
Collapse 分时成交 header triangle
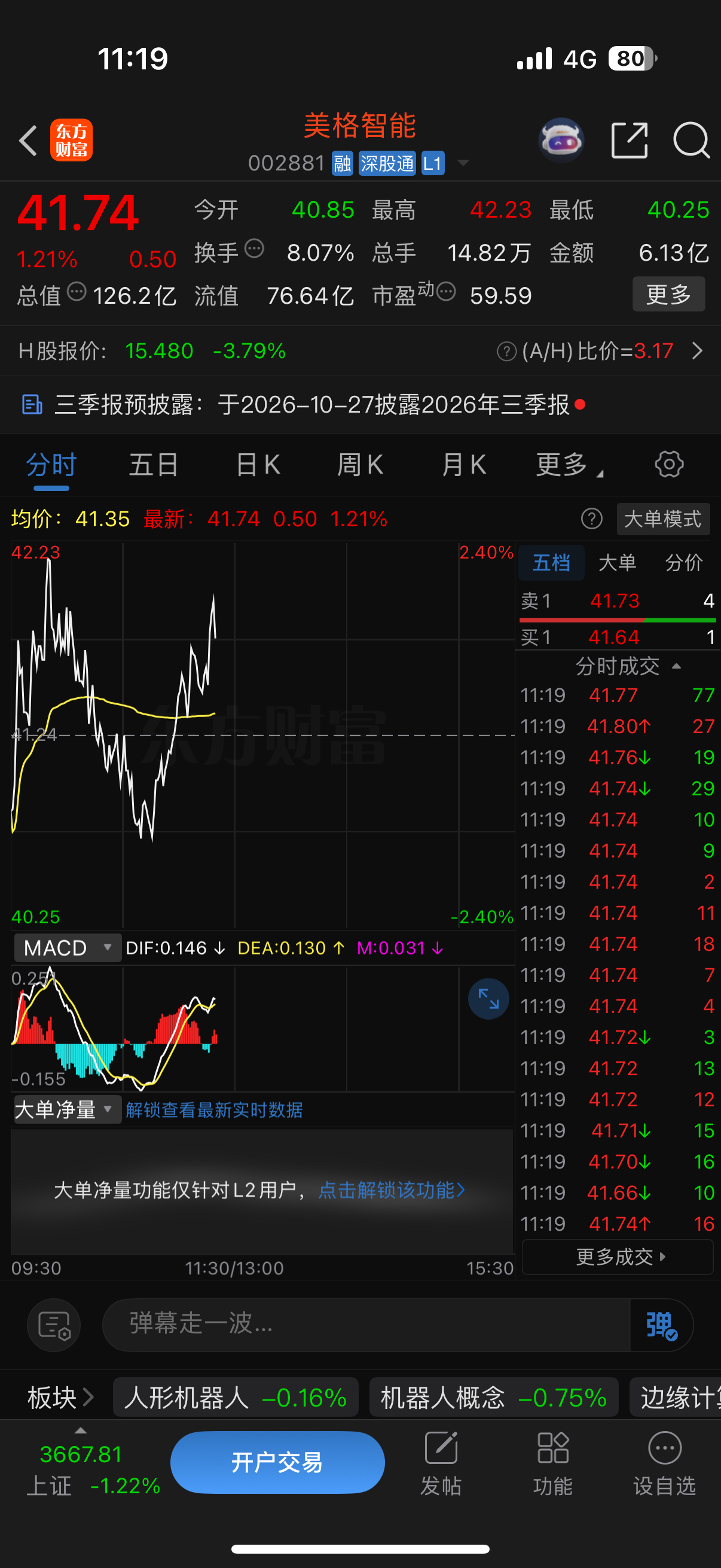pyautogui.click(x=676, y=667)
